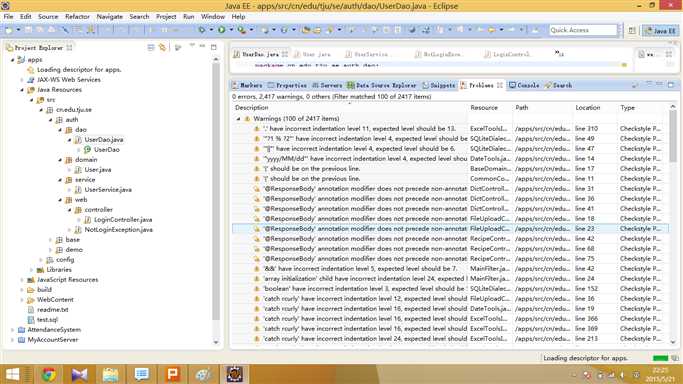Select LoginController.java in the project tree
Viewport: 683px width, 384px height.
point(123,220)
